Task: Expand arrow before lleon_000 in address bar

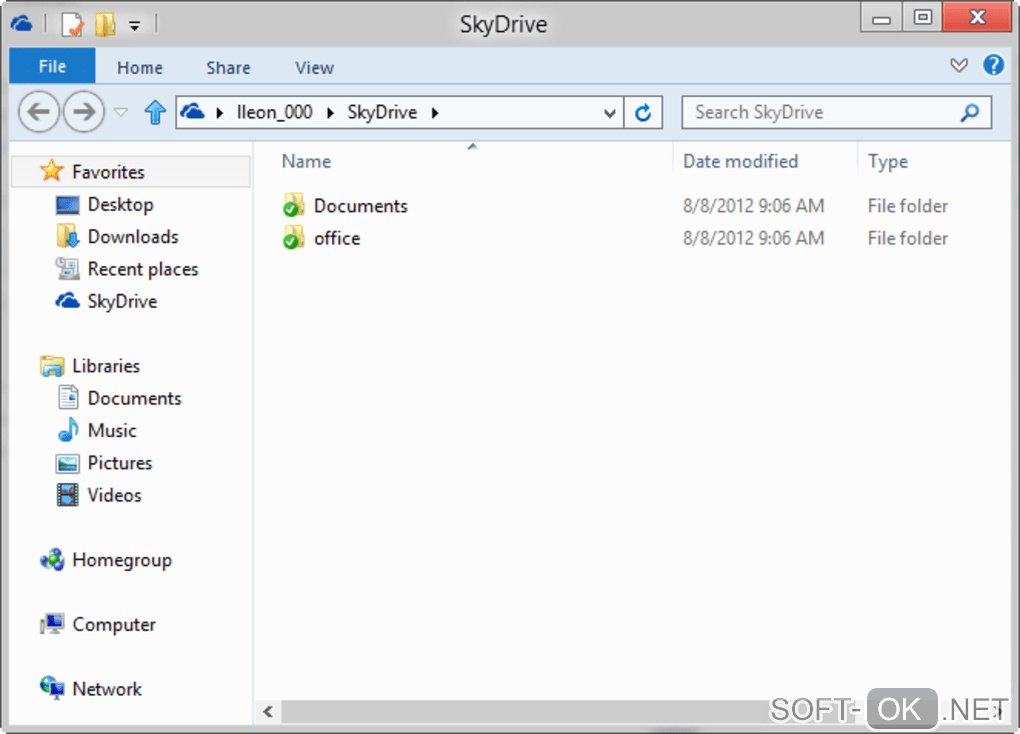Action: (x=220, y=113)
